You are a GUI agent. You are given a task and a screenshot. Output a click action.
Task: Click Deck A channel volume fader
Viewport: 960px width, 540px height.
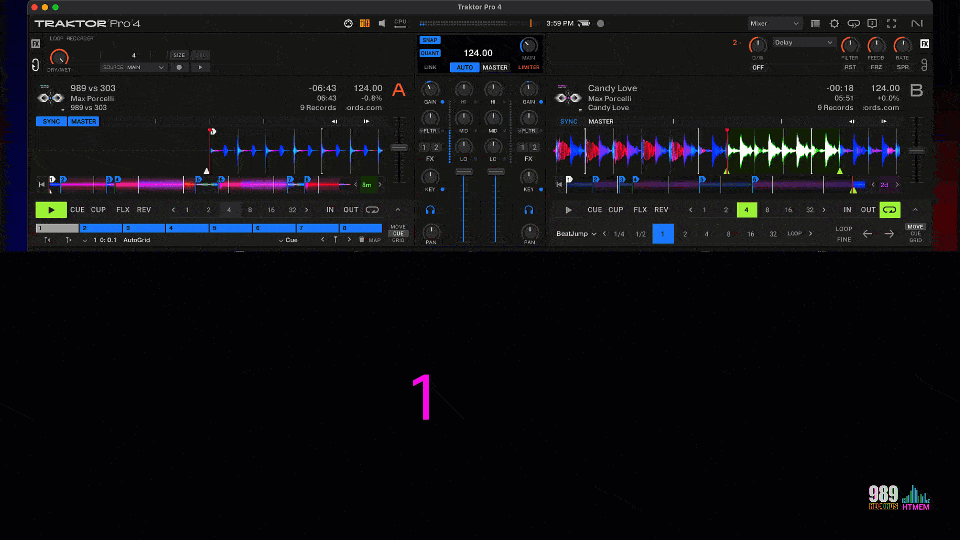pos(463,172)
